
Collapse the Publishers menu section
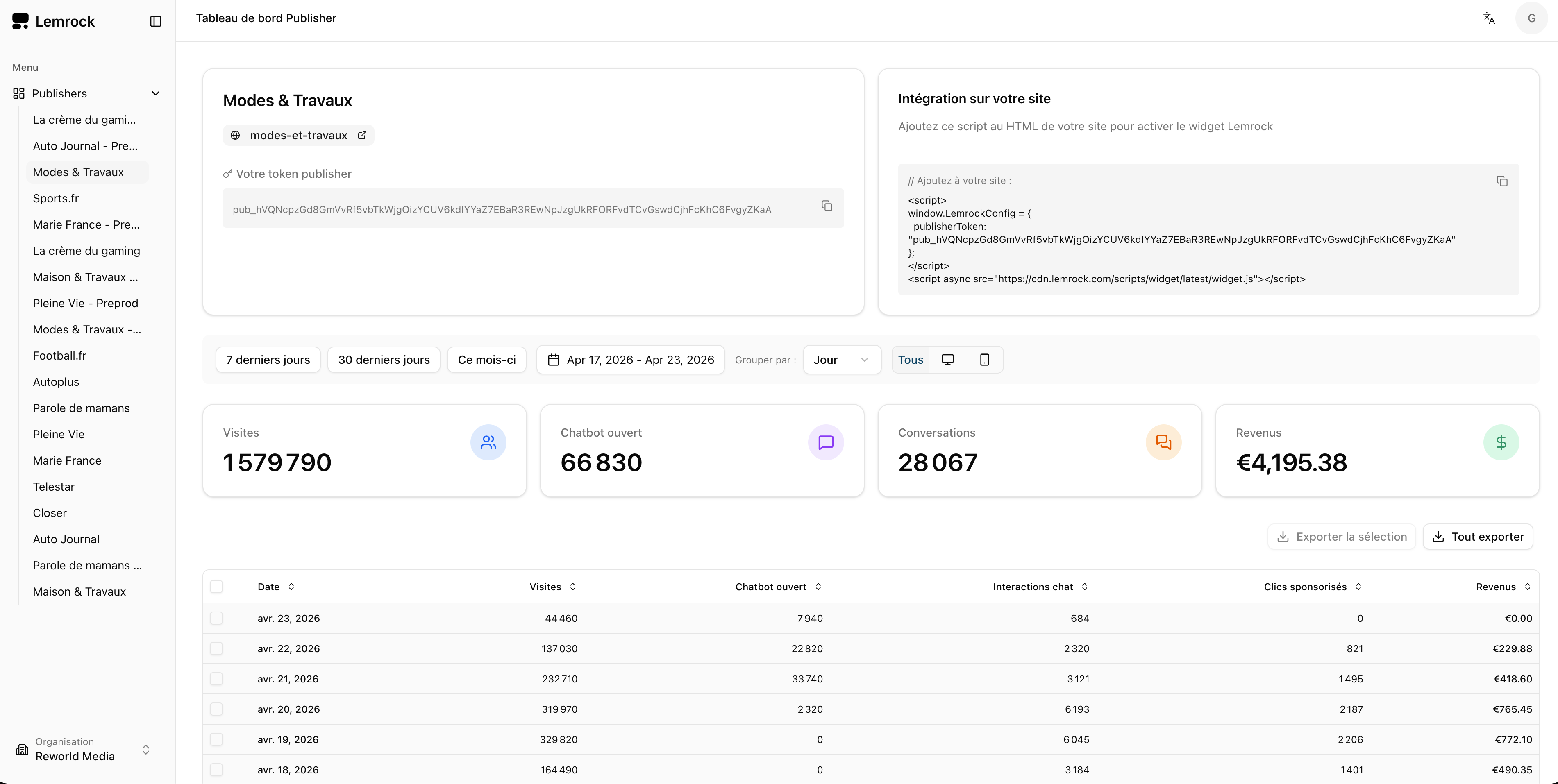pyautogui.click(x=155, y=94)
